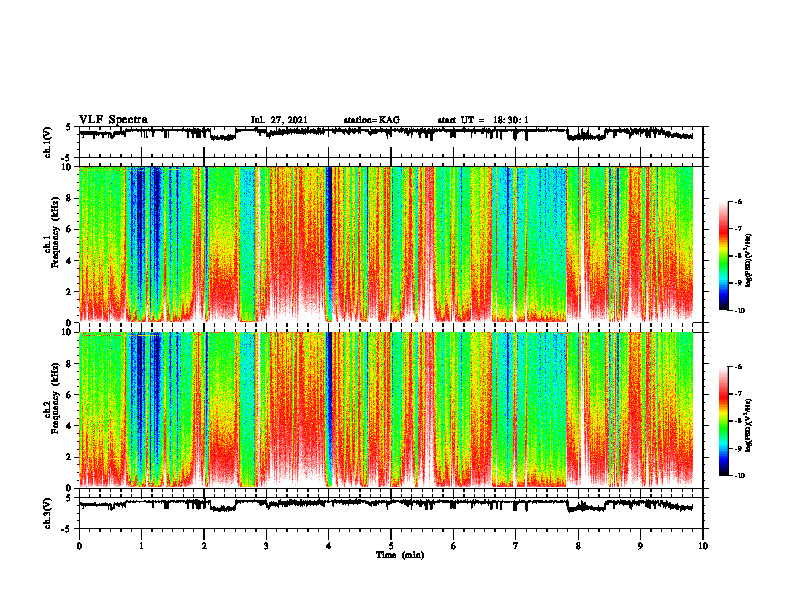Screen dimensions: 792x612
Task: Click the "station=KAG" header label
Action: 371,120
